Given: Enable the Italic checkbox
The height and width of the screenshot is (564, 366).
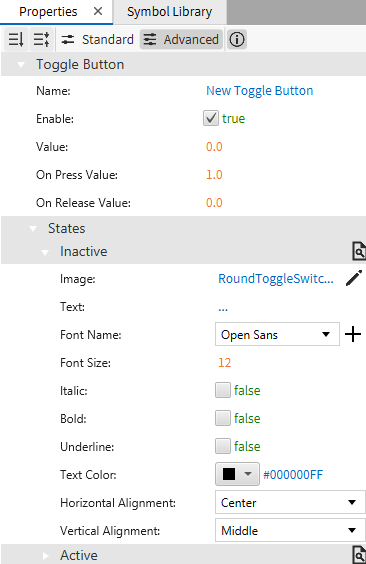Looking at the screenshot, I should [223, 390].
